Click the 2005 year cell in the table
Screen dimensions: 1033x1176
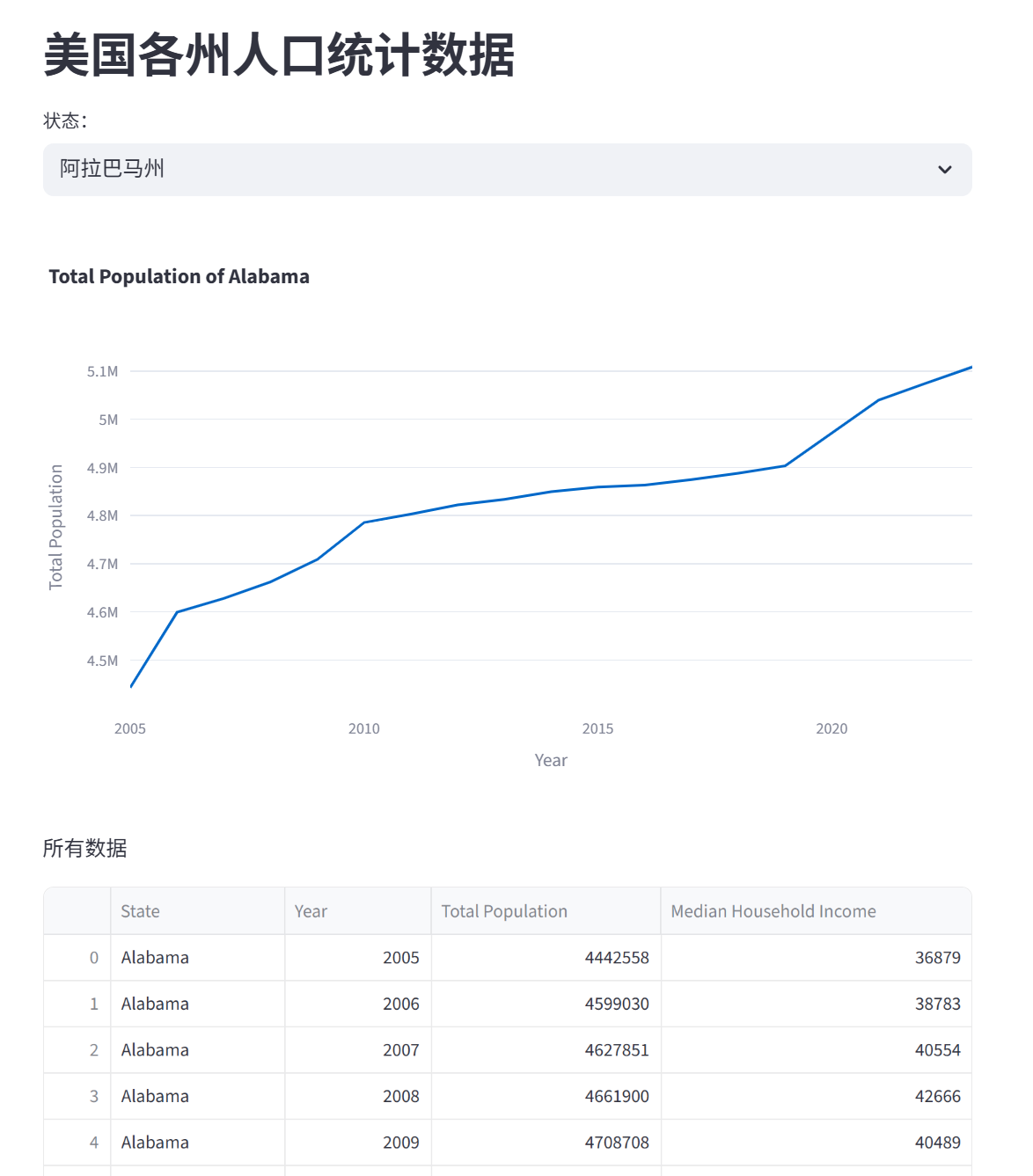click(x=403, y=957)
